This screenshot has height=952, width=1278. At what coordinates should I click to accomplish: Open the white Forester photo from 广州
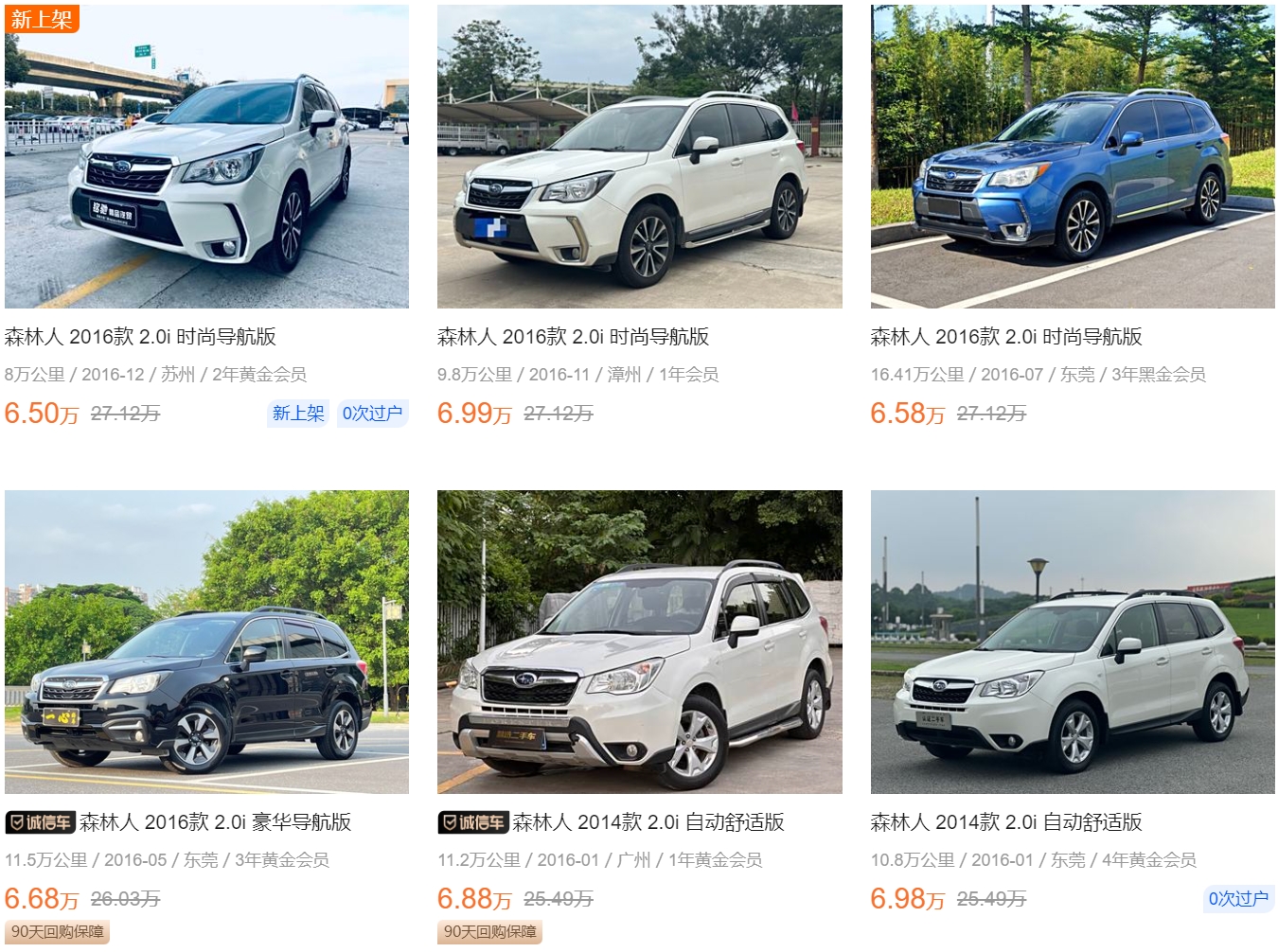[x=640, y=642]
